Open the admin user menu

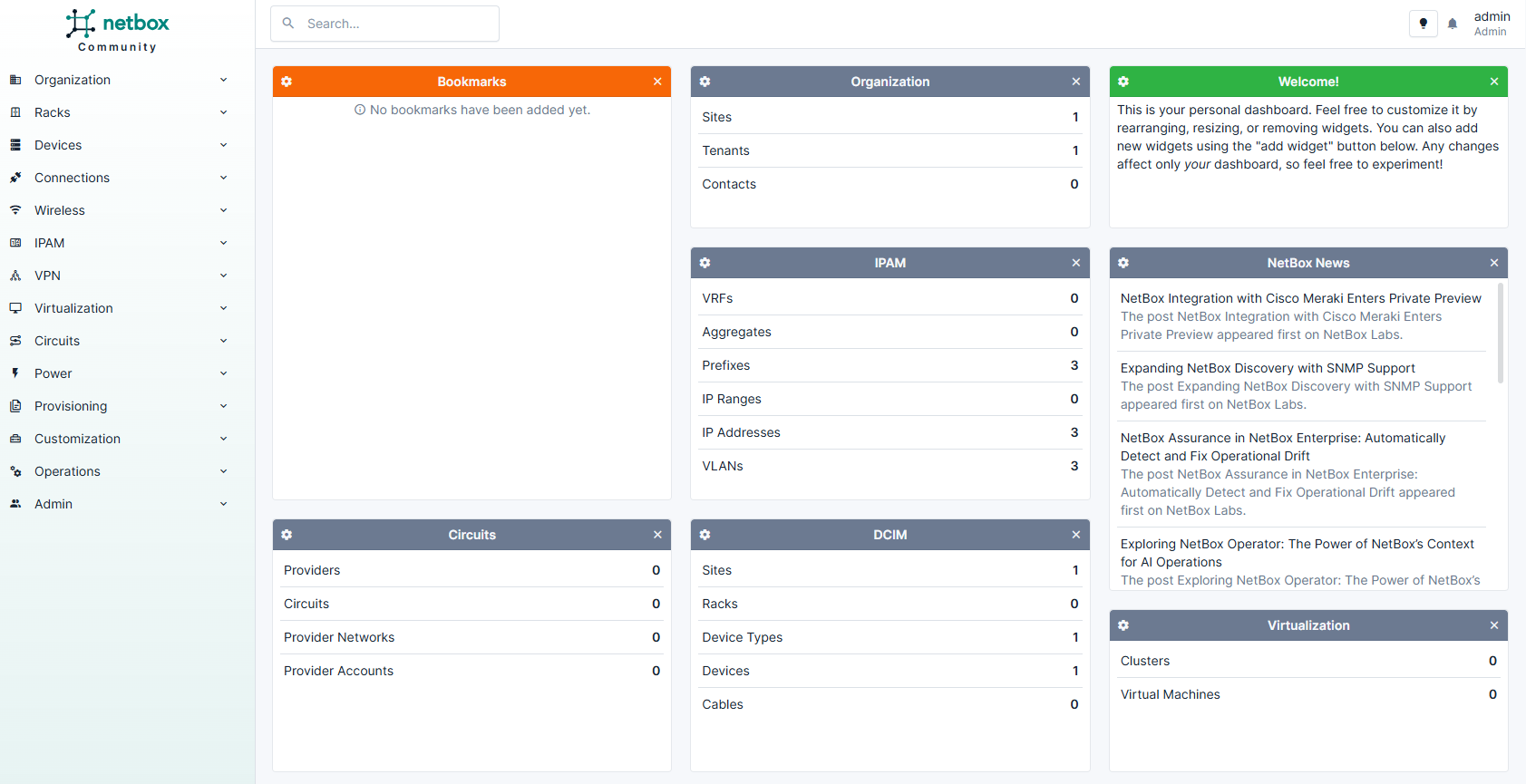click(1491, 24)
